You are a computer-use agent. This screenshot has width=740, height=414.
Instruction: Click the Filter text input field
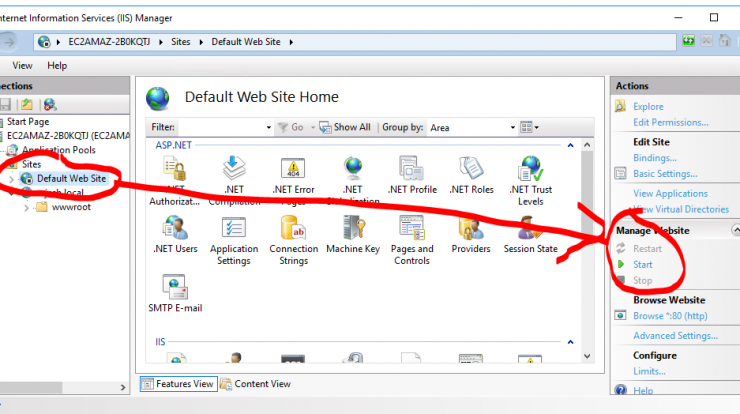tap(221, 127)
